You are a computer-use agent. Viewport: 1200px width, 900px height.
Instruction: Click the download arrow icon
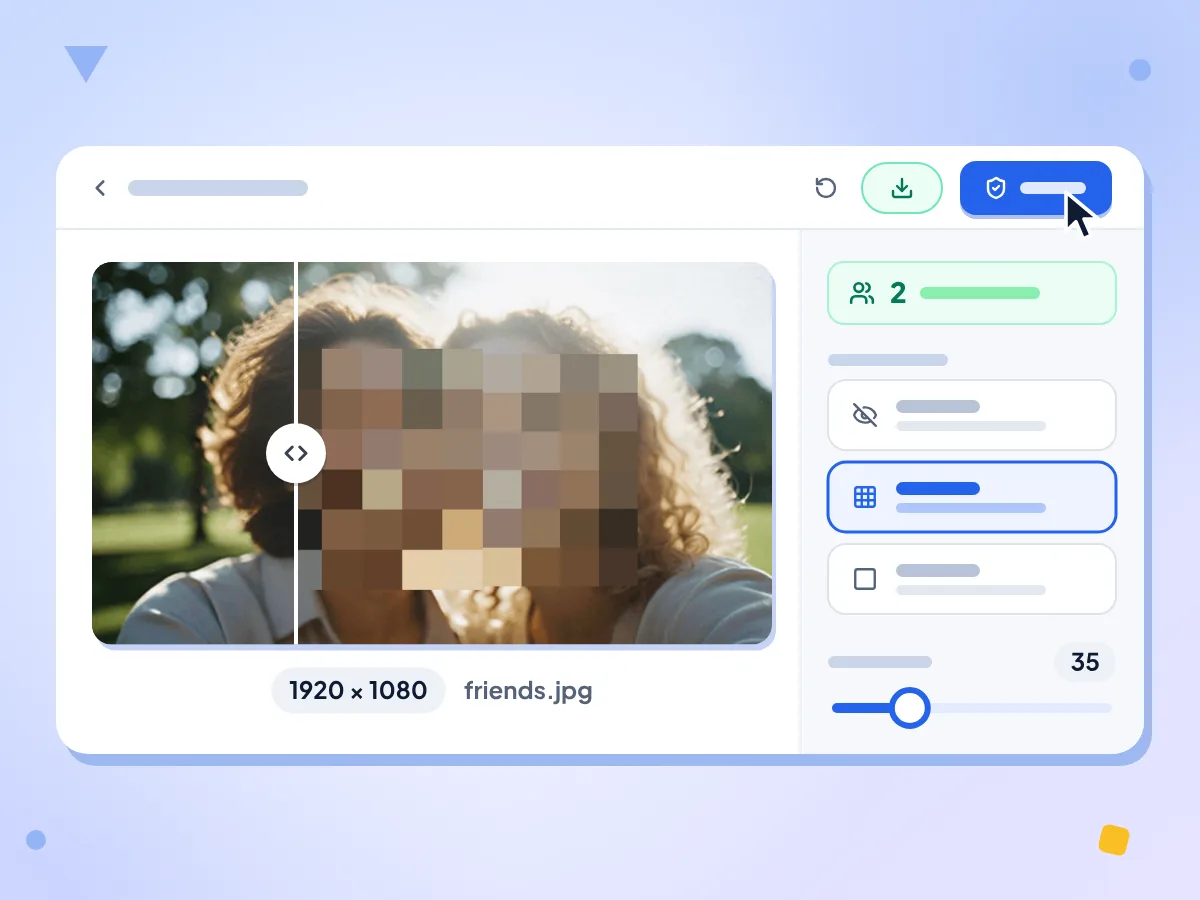coord(902,188)
